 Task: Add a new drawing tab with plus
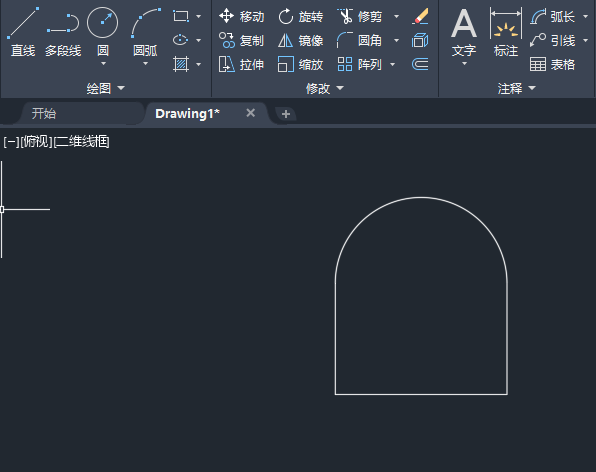pyautogui.click(x=286, y=114)
